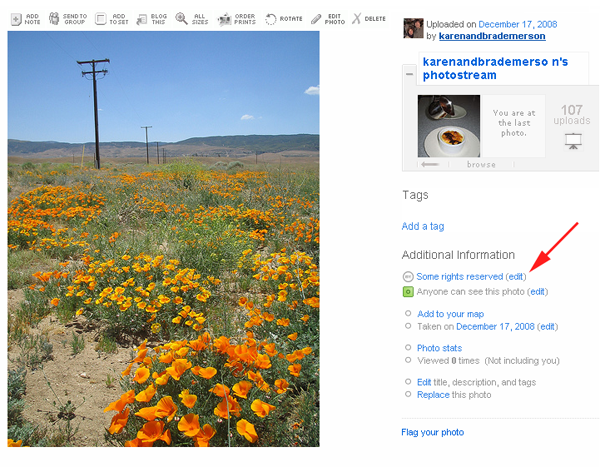600x467 pixels.
Task: Delete the photo with X icon
Action: point(356,18)
